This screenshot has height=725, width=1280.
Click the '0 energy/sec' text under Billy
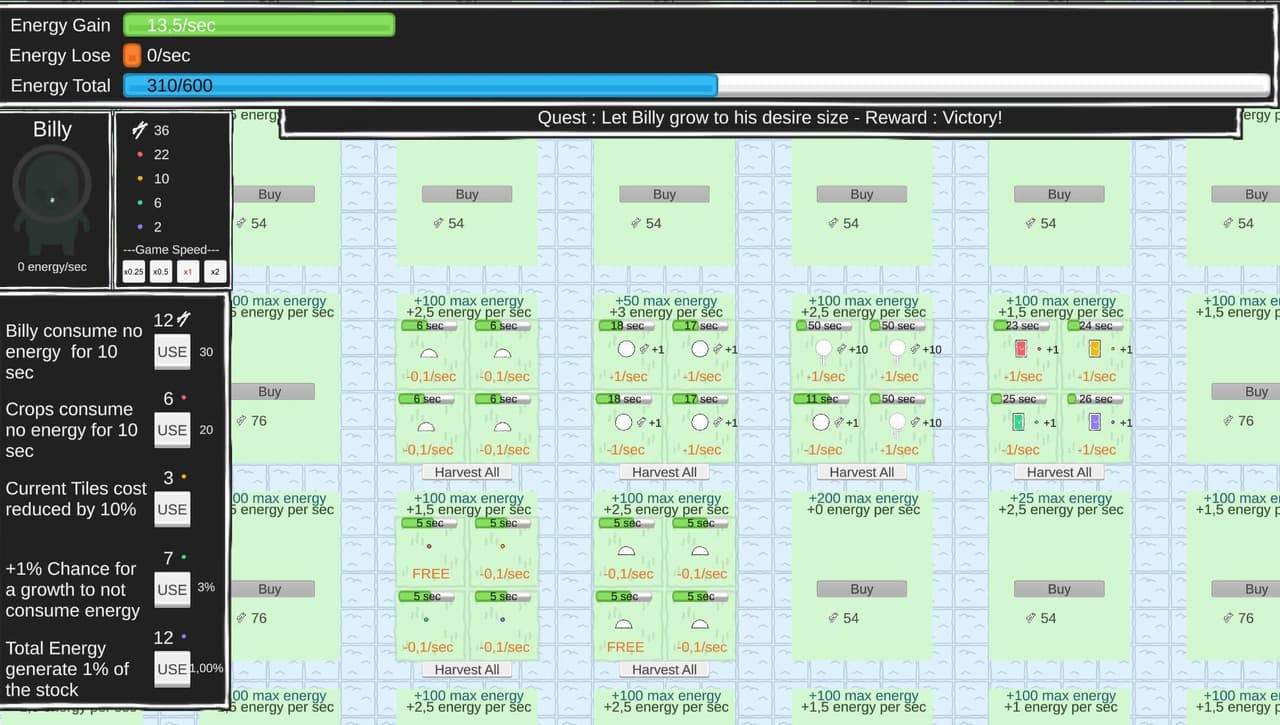[x=52, y=267]
